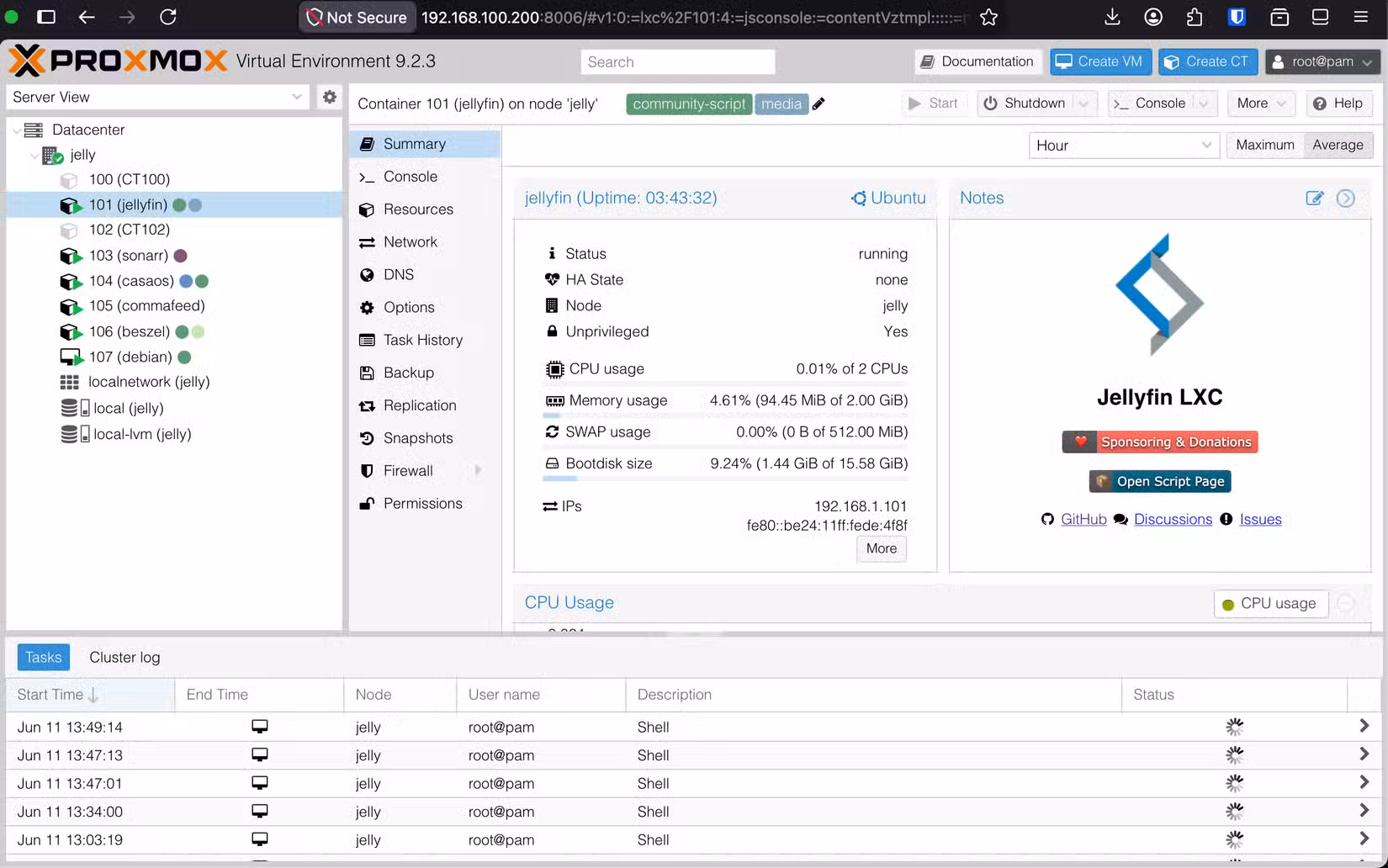Open browser downloads icon

pos(1112,17)
